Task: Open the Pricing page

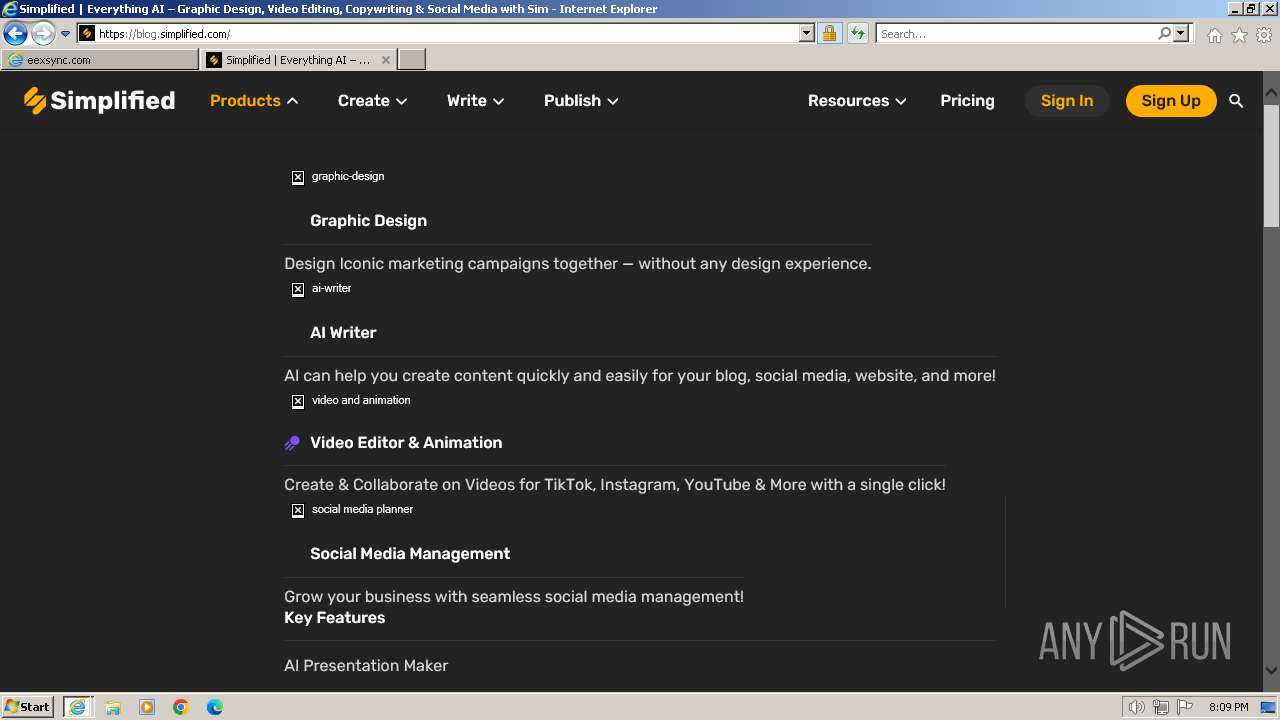Action: (967, 101)
